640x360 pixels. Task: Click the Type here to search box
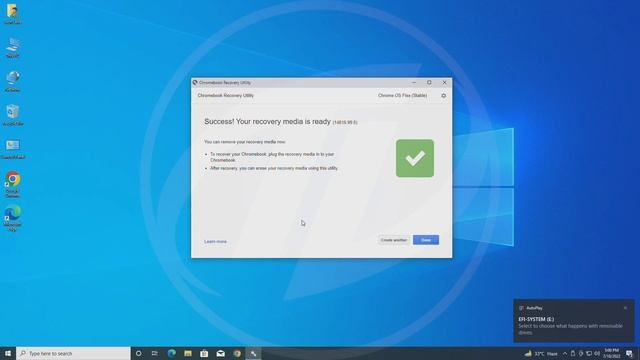coord(73,353)
